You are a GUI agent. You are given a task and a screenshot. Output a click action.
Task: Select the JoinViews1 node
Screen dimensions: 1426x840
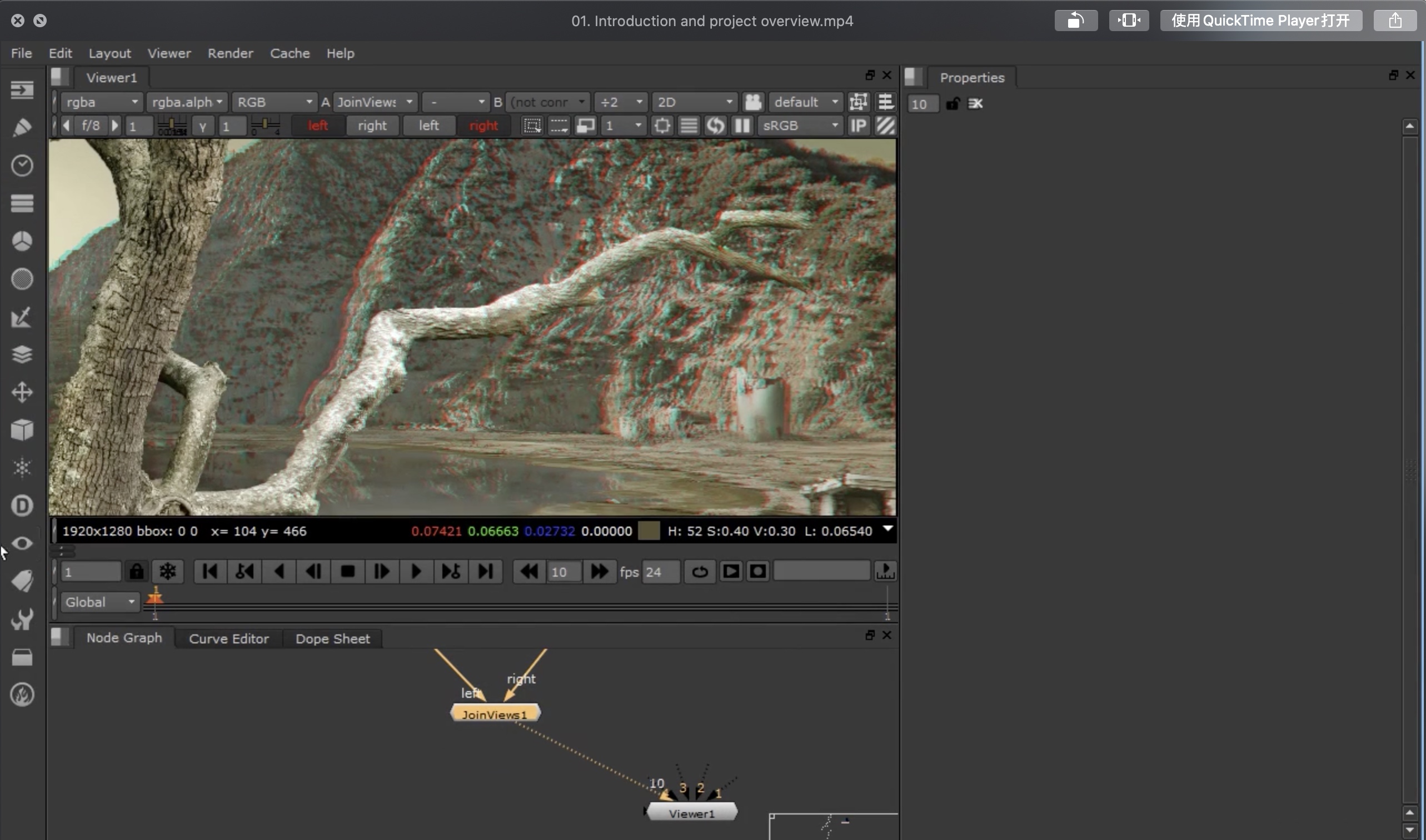click(495, 714)
